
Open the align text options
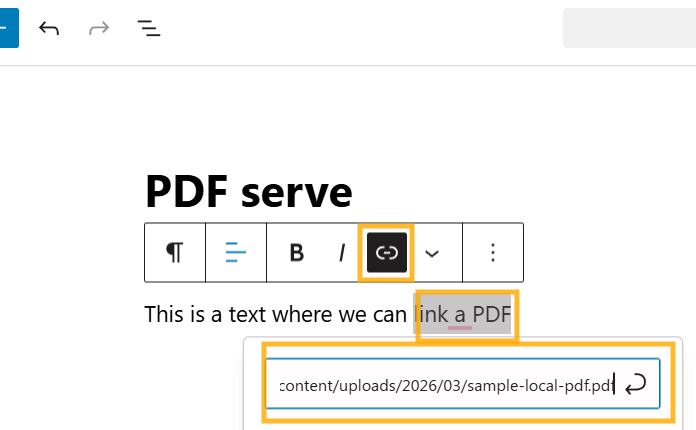[x=236, y=253]
